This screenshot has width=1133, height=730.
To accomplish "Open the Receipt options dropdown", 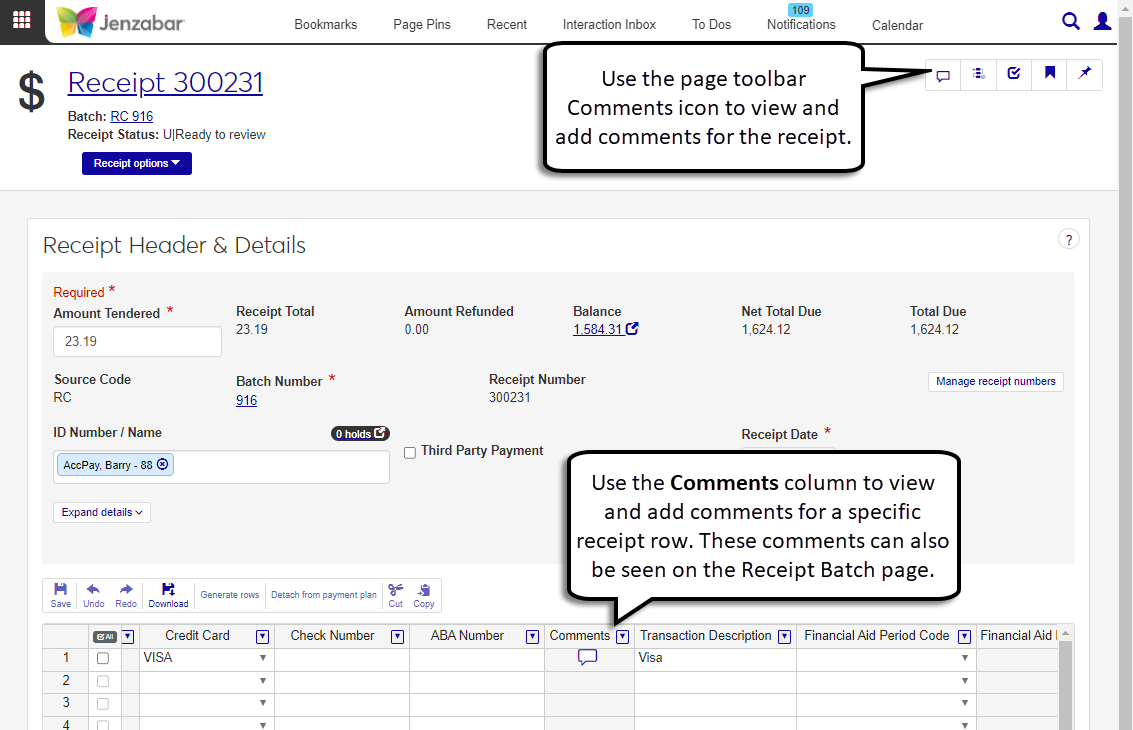I will click(x=136, y=163).
